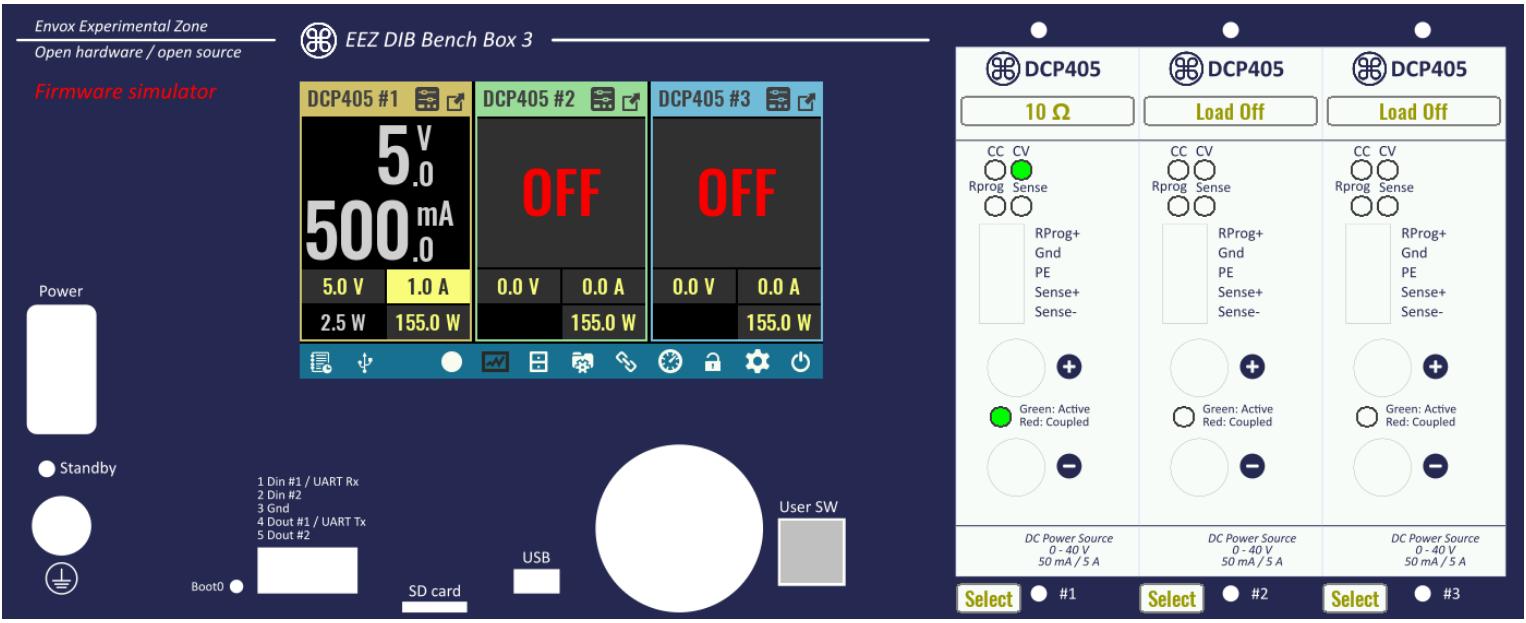Maximize DCP405 #1 channel view

[x=456, y=100]
